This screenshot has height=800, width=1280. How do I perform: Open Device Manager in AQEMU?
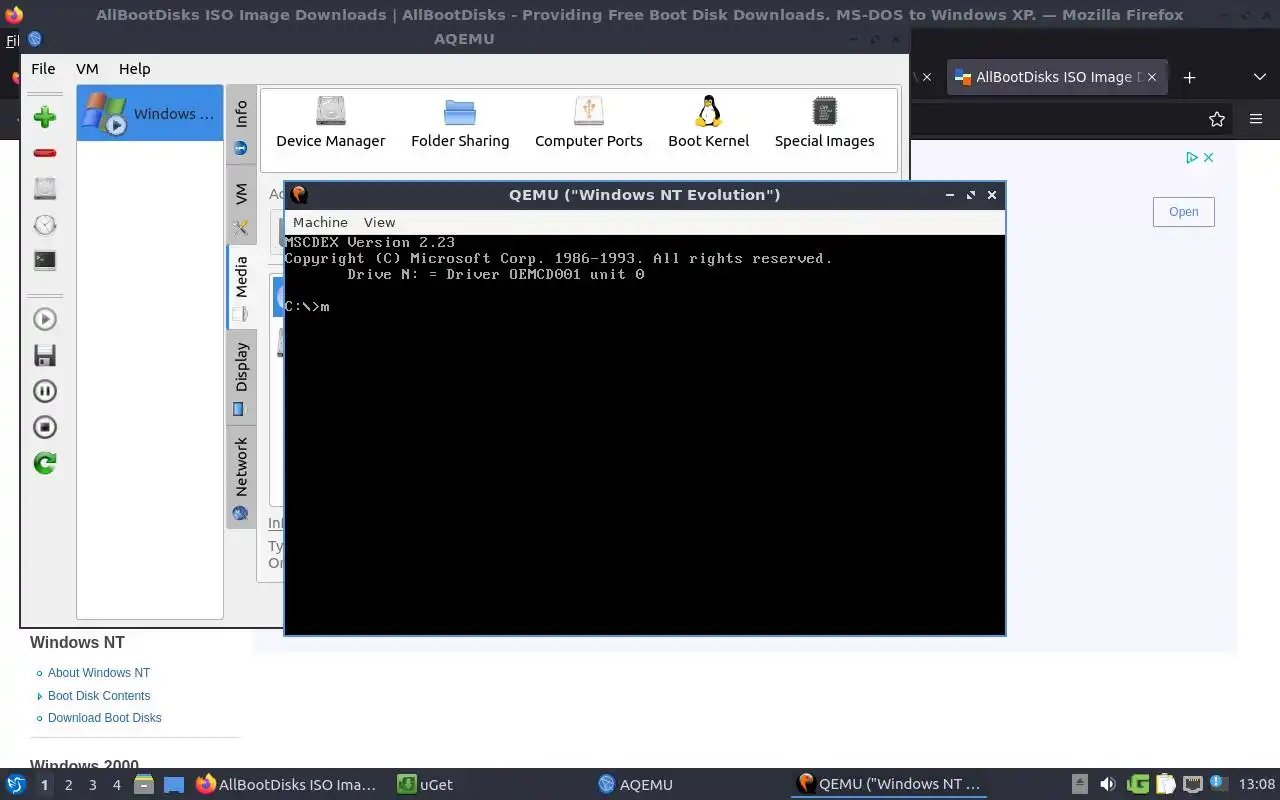(330, 122)
